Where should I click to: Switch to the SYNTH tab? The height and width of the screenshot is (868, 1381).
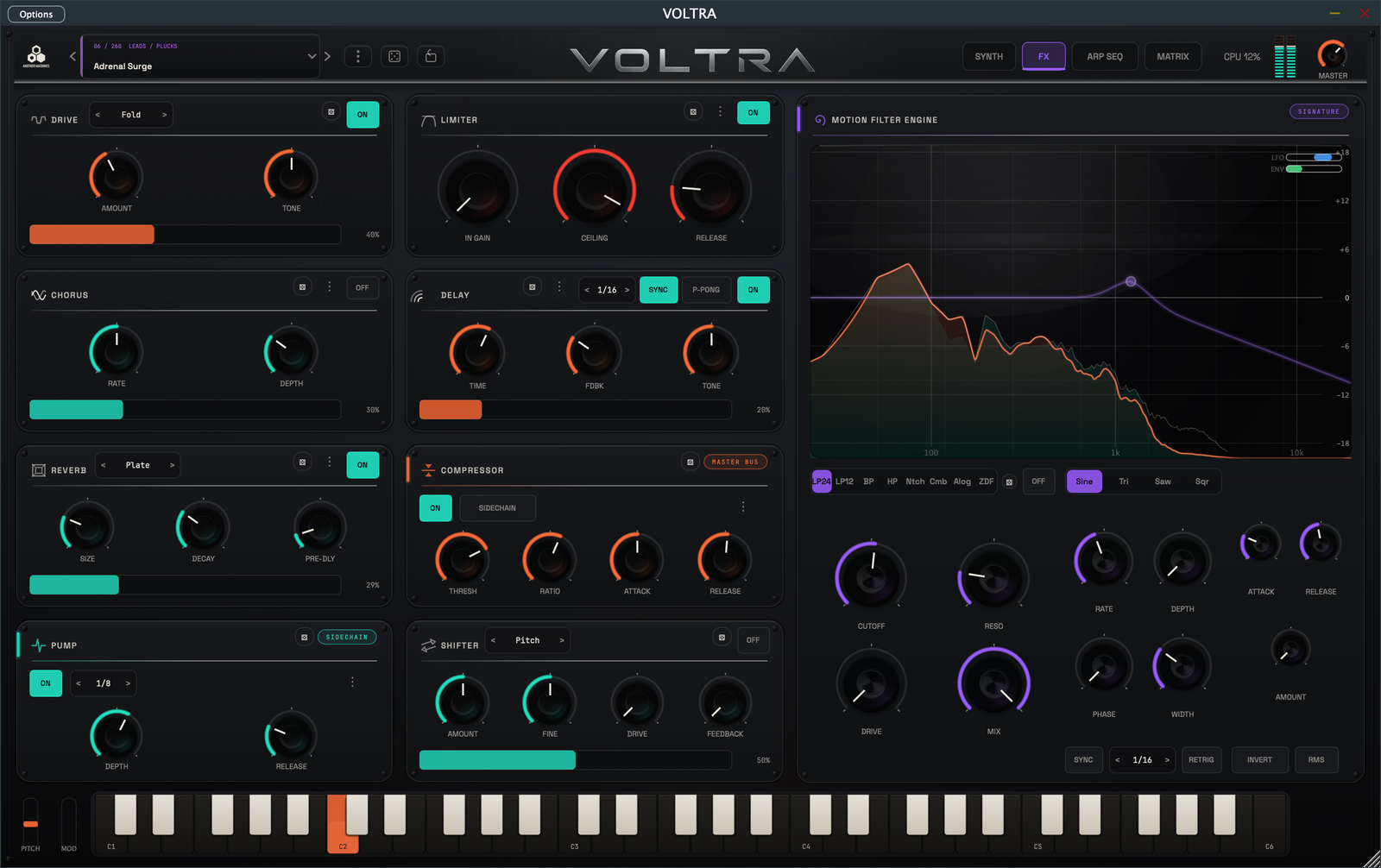coord(989,56)
